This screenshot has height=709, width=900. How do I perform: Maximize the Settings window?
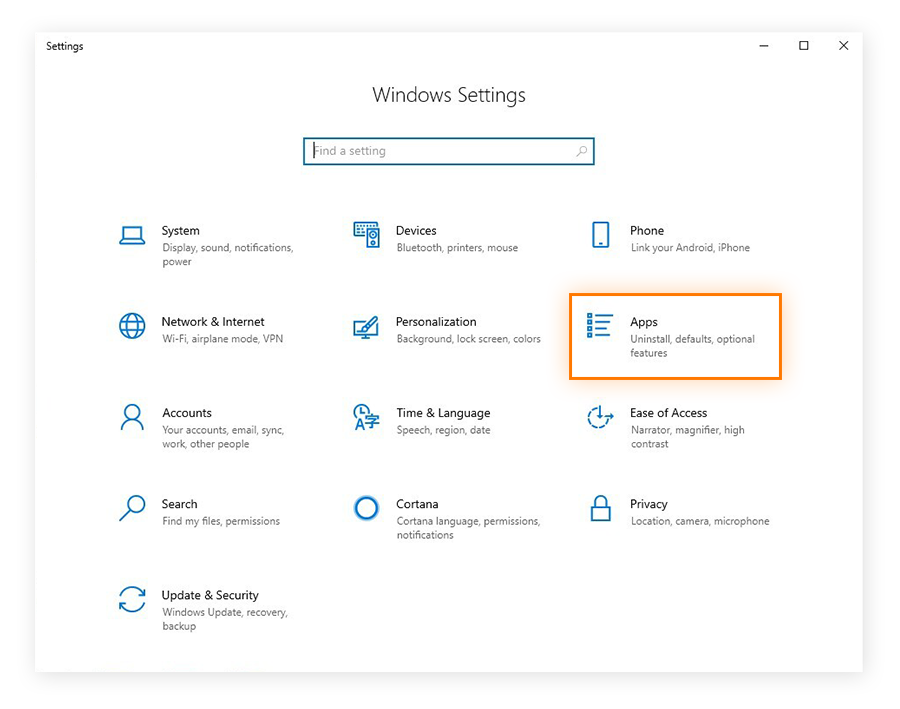(x=804, y=45)
